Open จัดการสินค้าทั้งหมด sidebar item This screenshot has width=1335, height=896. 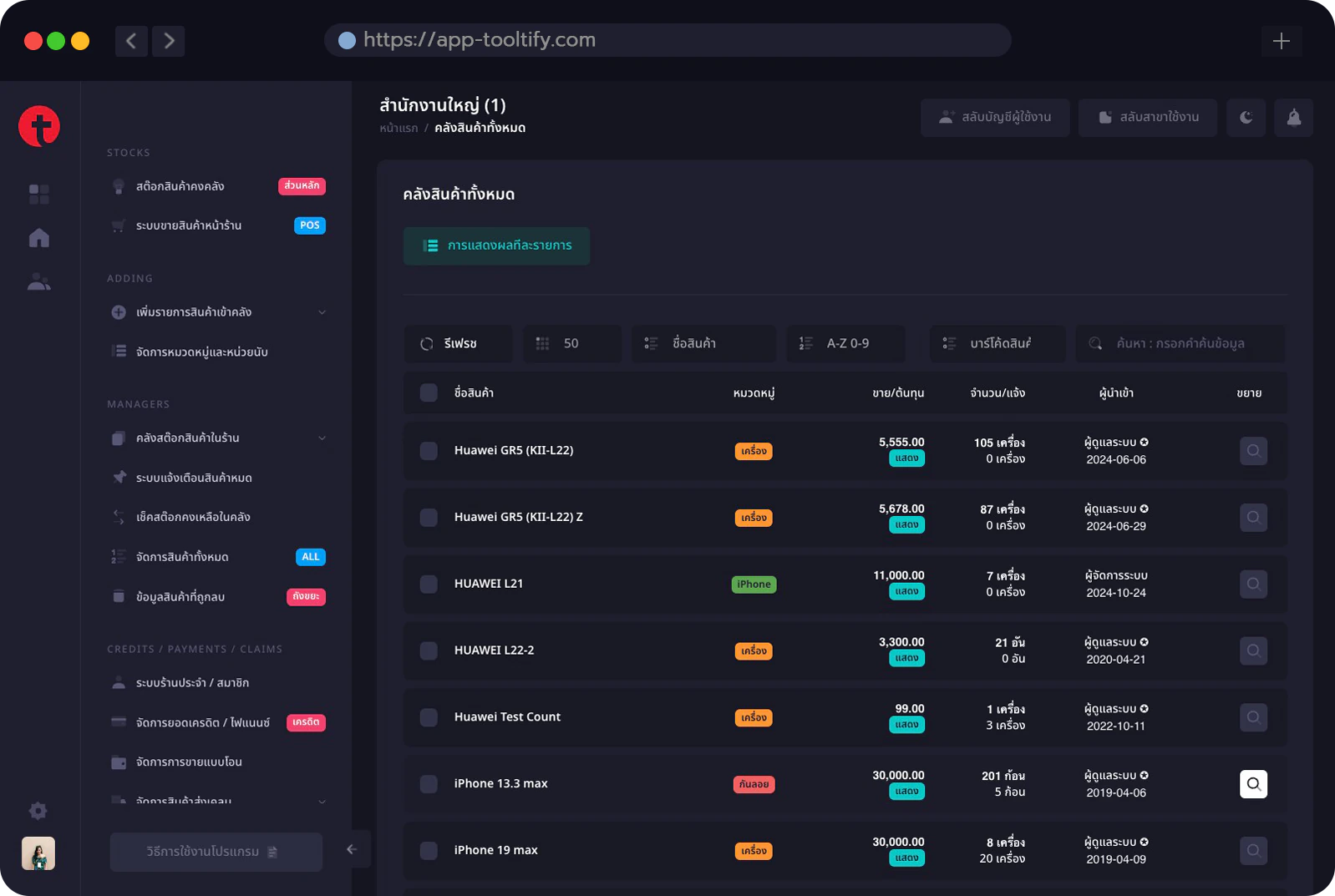pos(219,557)
